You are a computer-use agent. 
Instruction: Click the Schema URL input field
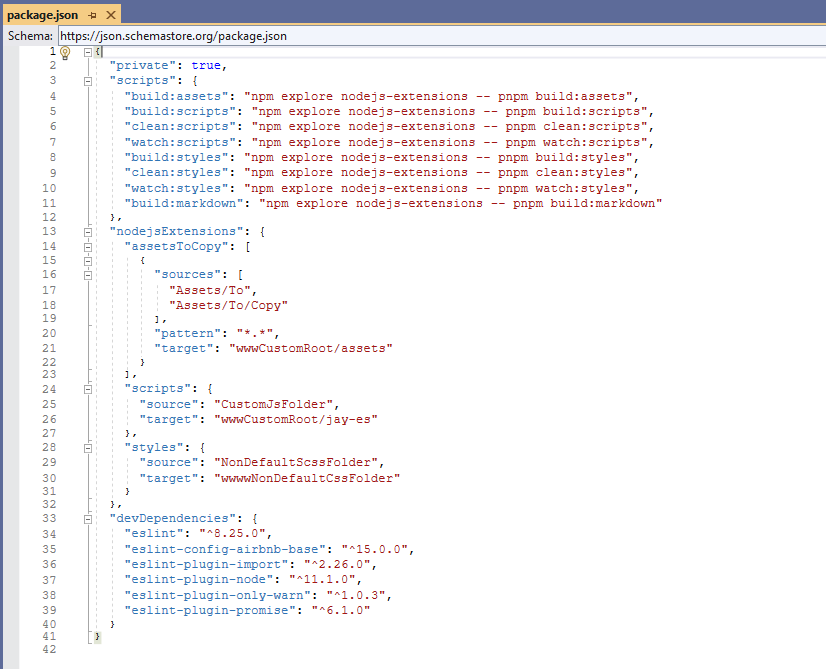pos(441,36)
